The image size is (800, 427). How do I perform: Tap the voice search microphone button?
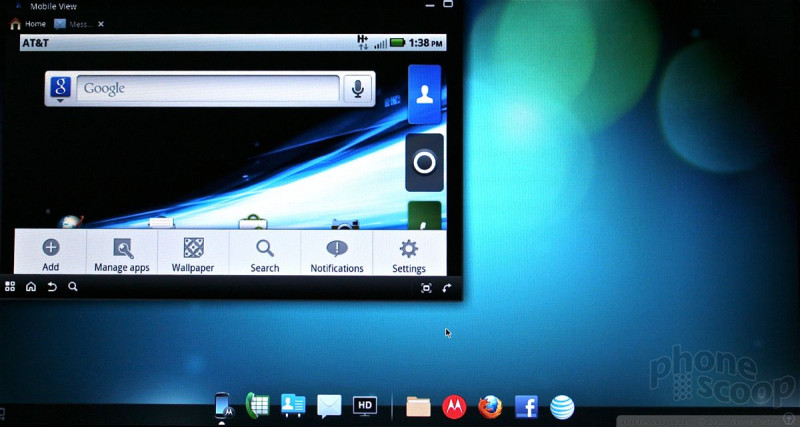(x=358, y=89)
